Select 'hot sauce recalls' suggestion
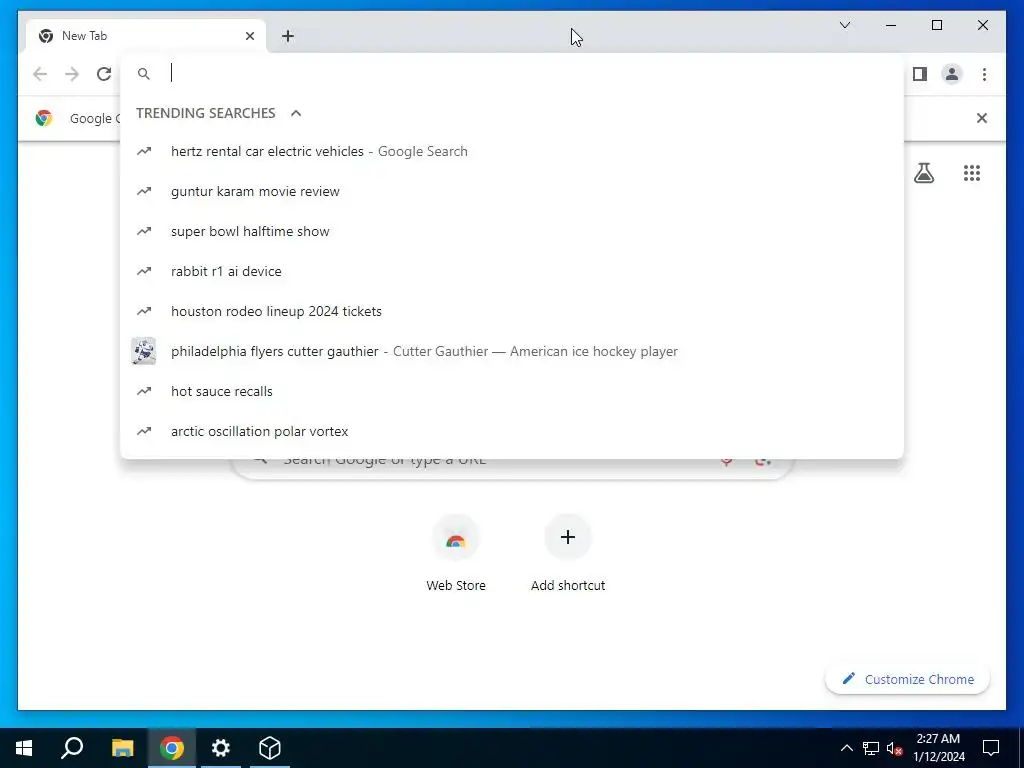 [x=512, y=391]
